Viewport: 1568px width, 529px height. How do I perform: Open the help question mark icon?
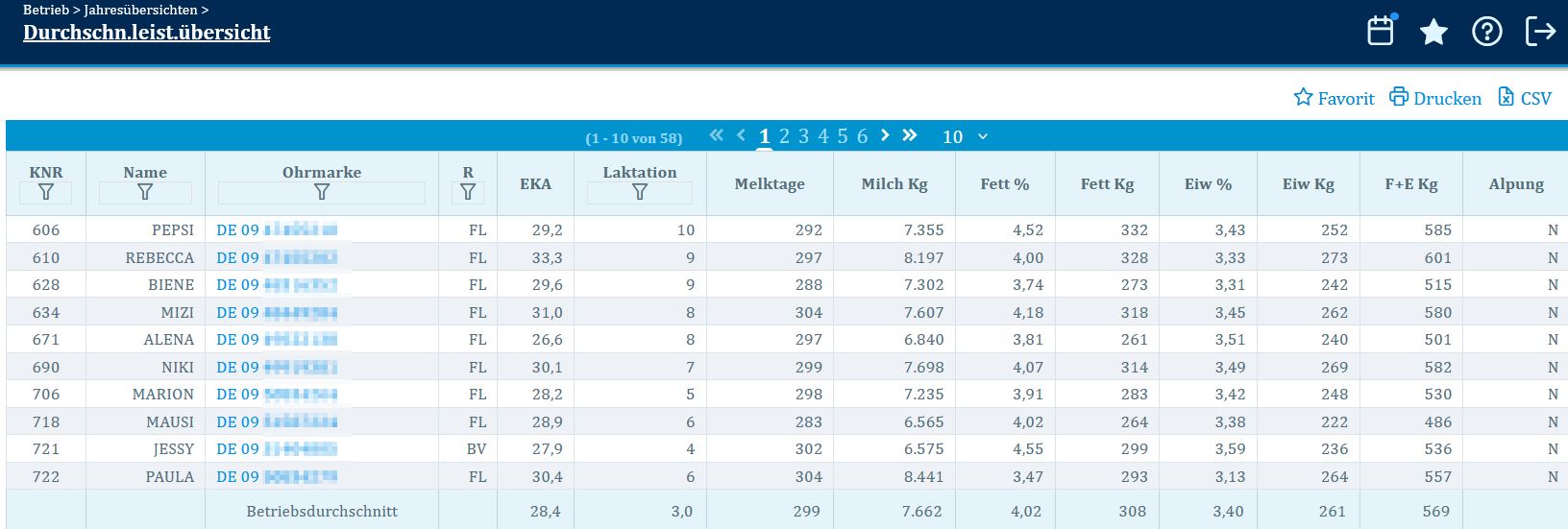coord(1486,33)
